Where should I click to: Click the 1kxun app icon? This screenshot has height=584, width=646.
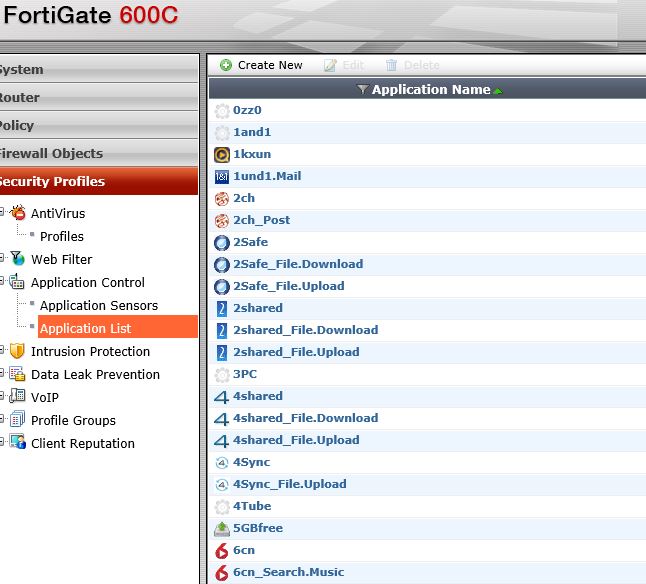pos(222,155)
